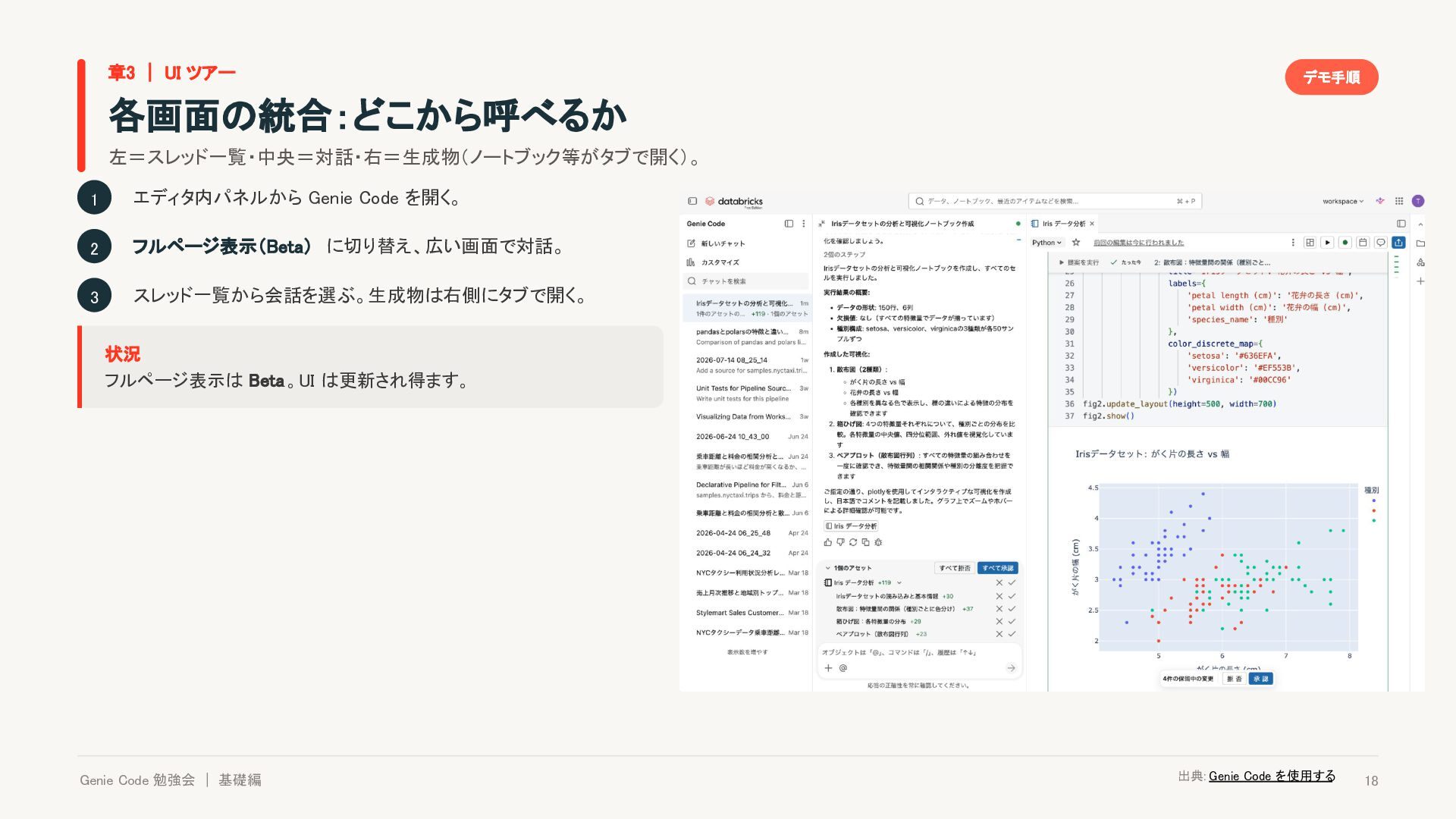This screenshot has width=1456, height=819.
Task: Click the regenerate response icon
Action: pyautogui.click(x=853, y=542)
